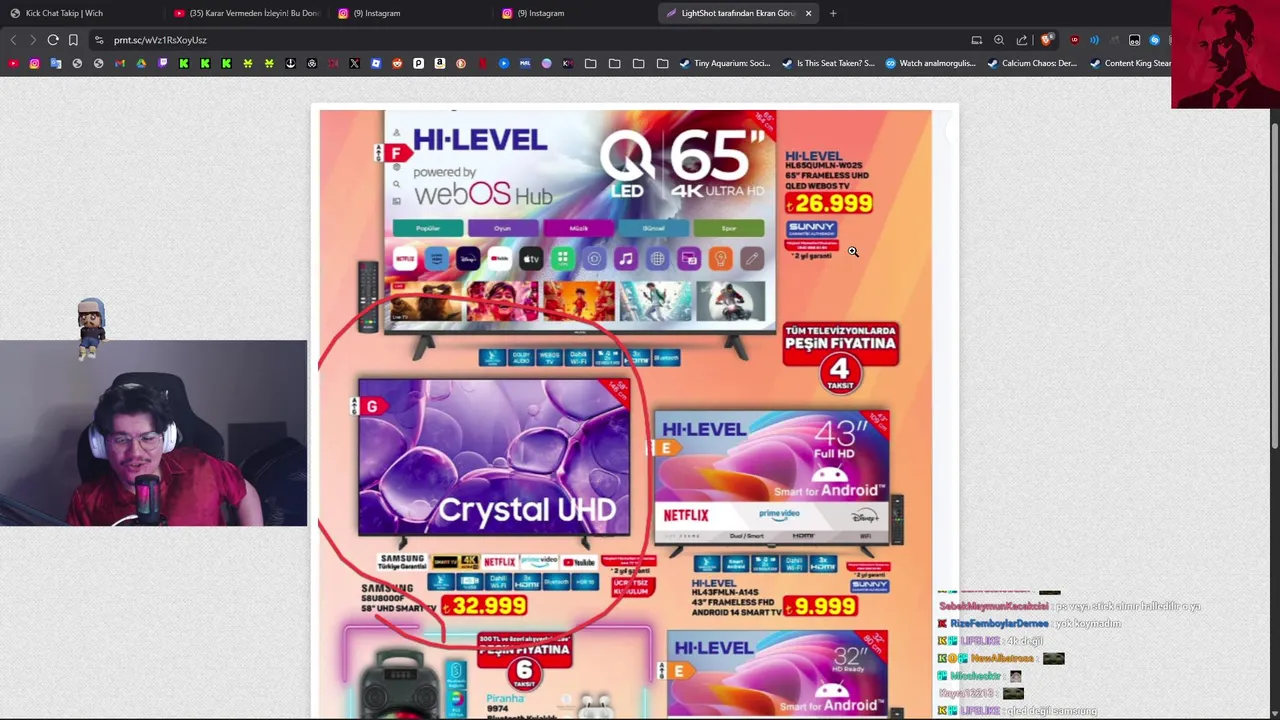
Task: Open the Shazam-style blue extension icon
Action: 1154,40
